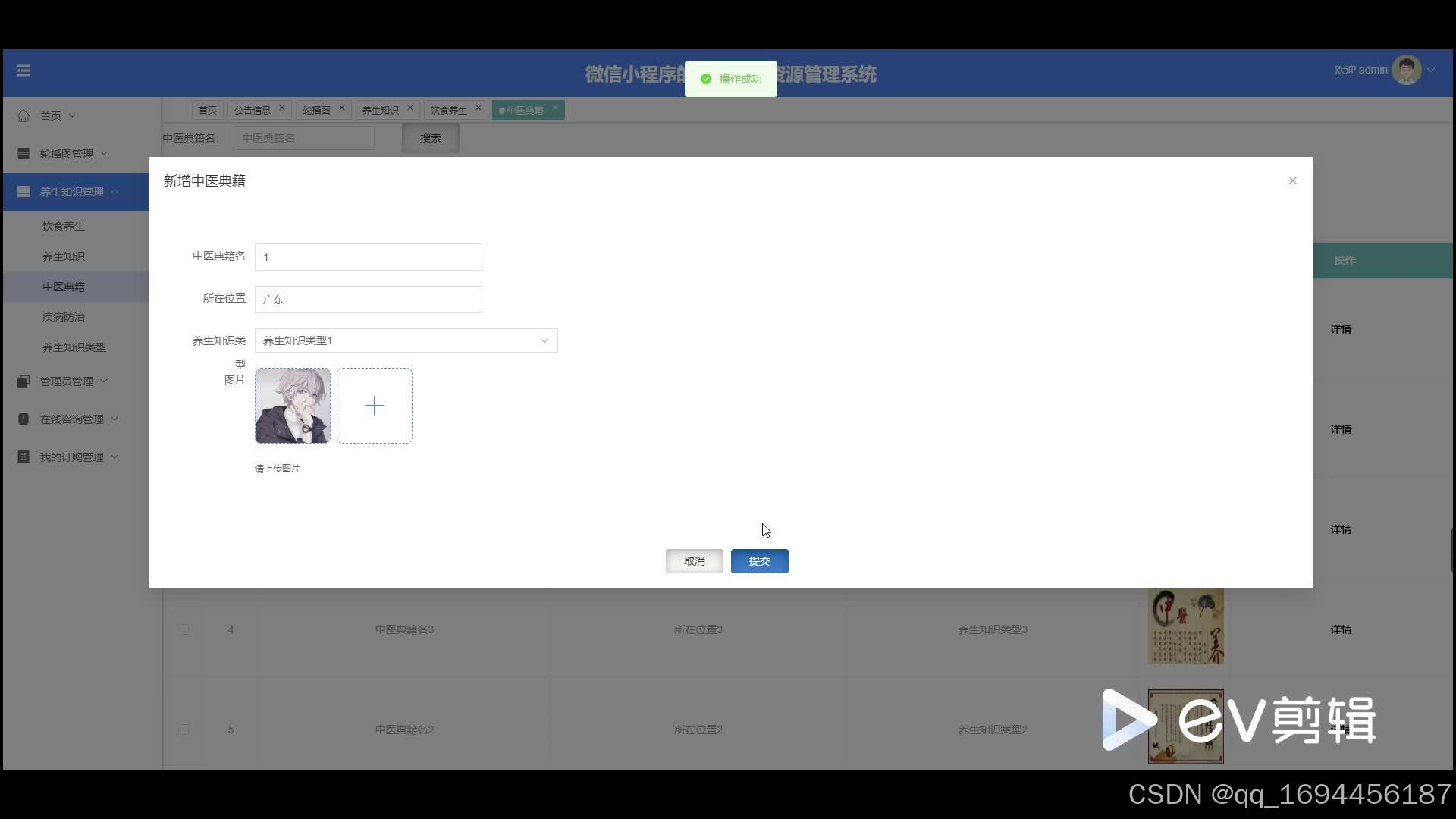This screenshot has width=1456, height=819.
Task: Open the 养生知识类型1 dropdown
Action: pyautogui.click(x=406, y=340)
